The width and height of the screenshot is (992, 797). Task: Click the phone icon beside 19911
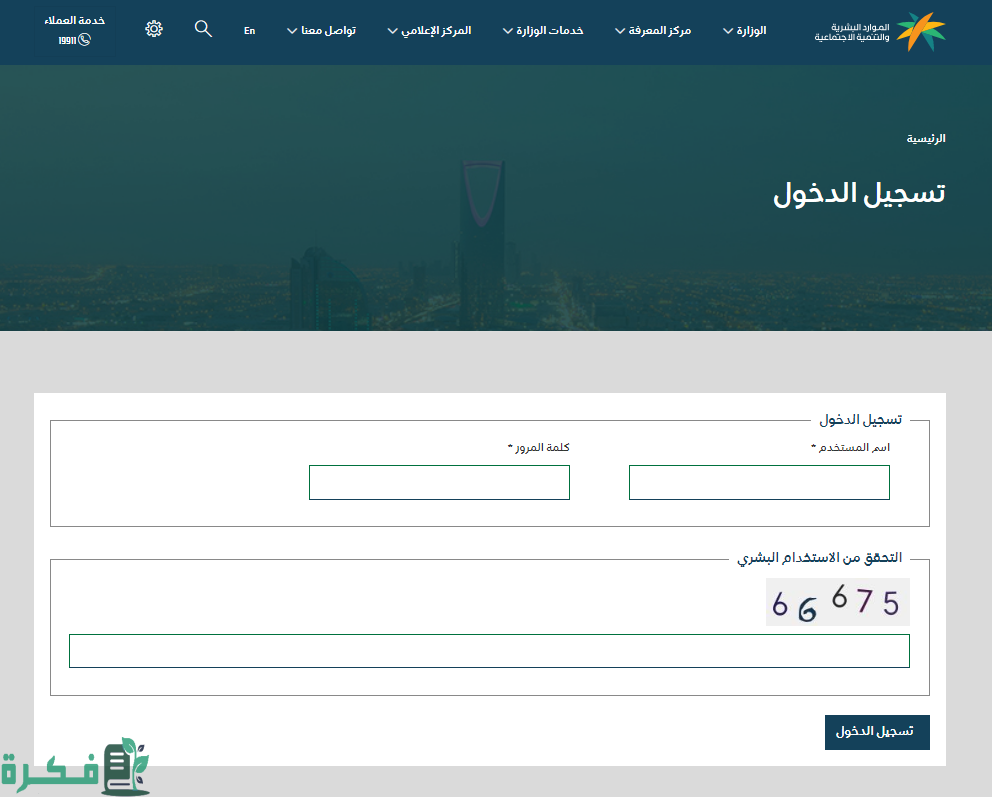pos(84,40)
